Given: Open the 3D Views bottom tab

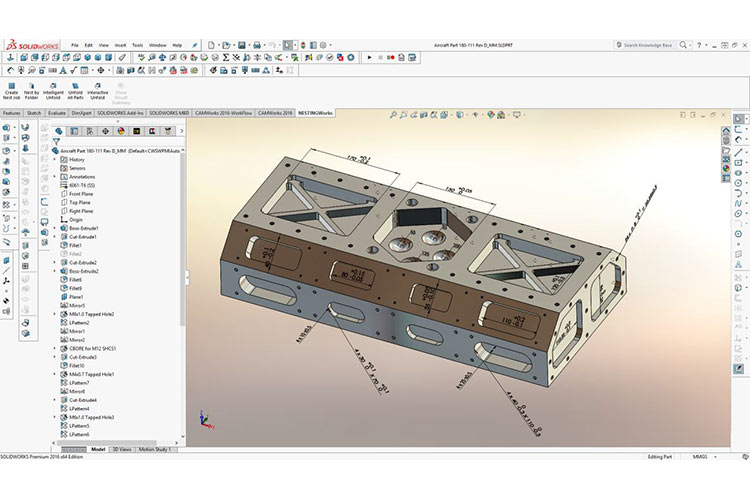Looking at the screenshot, I should [122, 449].
